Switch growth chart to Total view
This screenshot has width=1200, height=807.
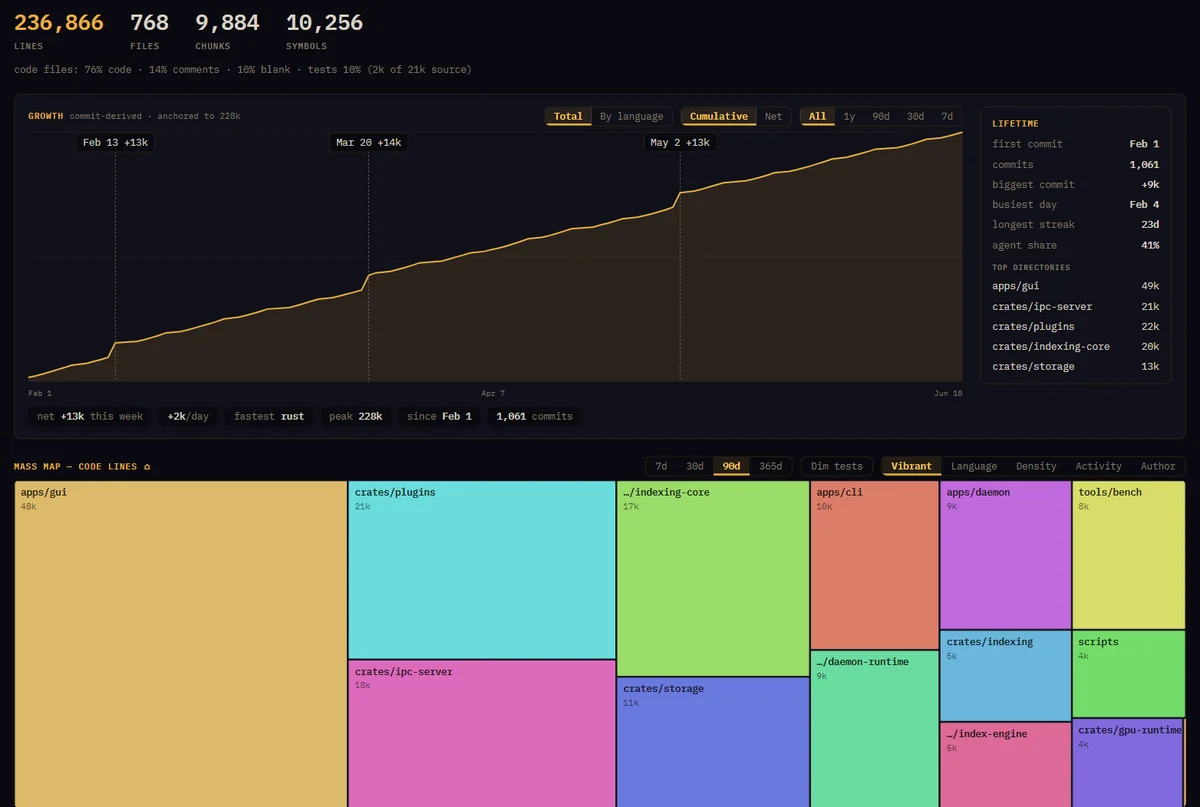click(x=568, y=117)
